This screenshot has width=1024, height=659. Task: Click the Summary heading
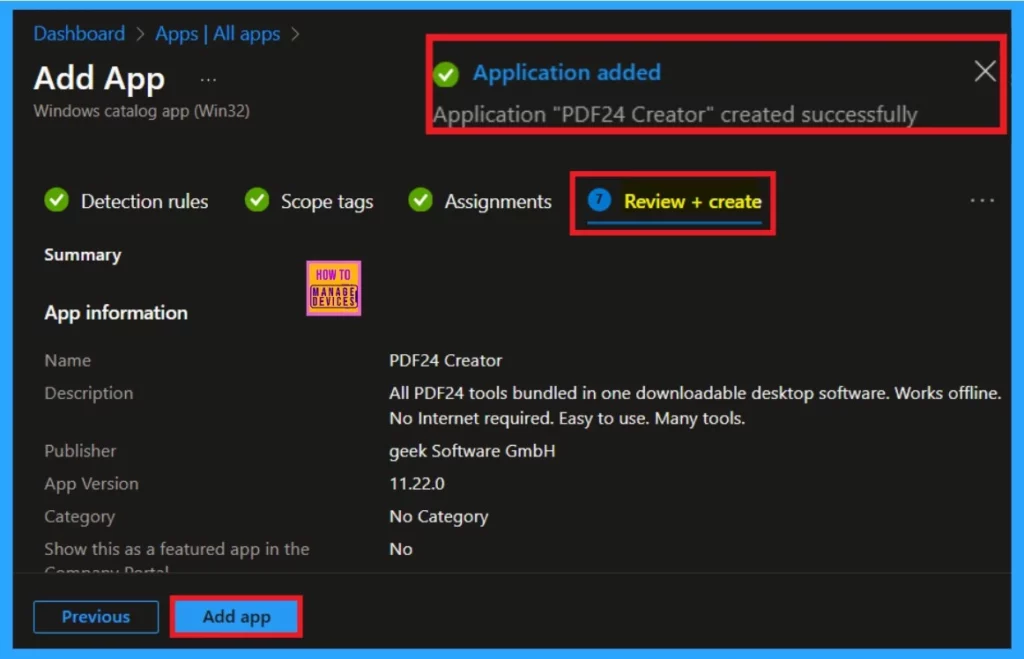(82, 255)
